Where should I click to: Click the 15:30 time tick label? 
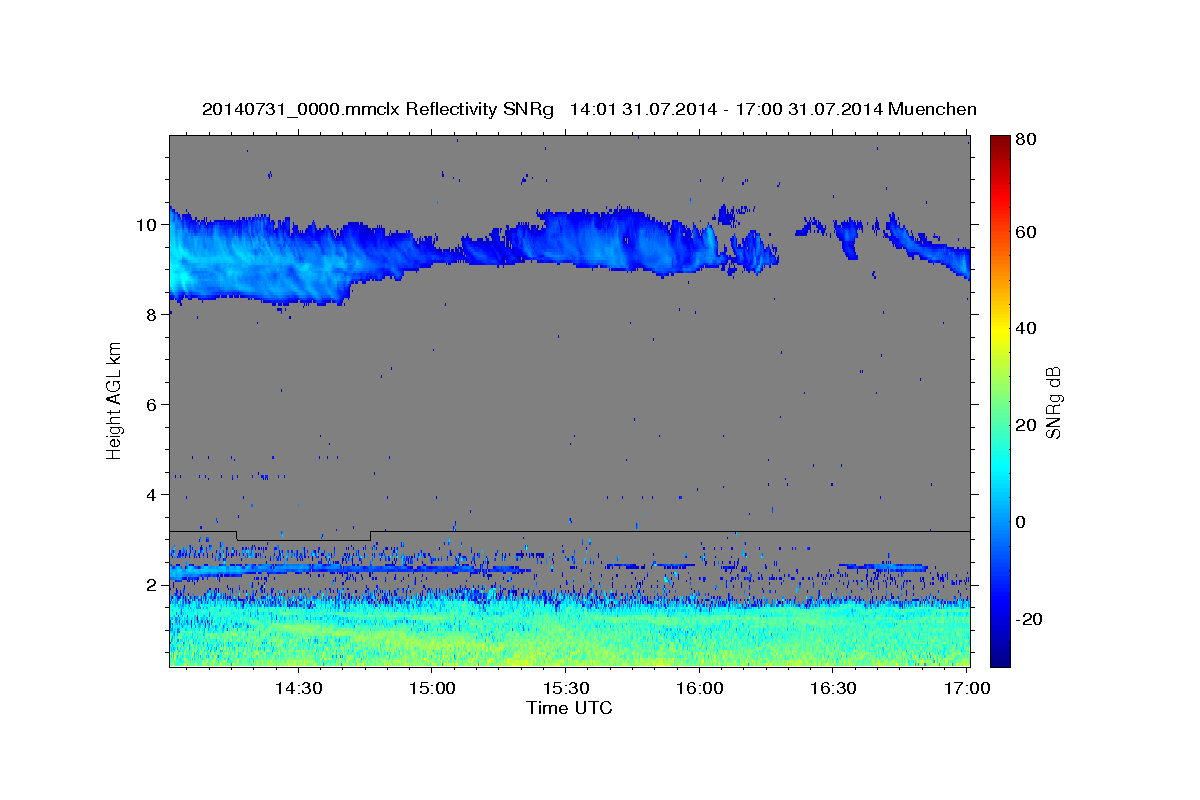(566, 688)
